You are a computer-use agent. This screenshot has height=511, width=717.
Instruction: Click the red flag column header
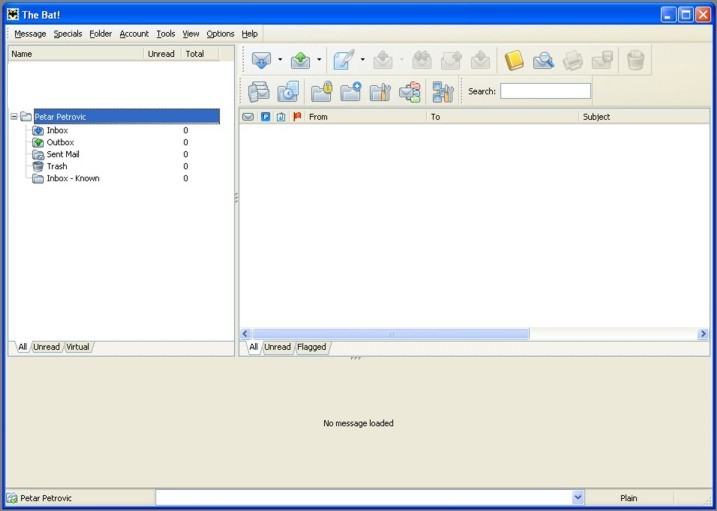pos(297,117)
